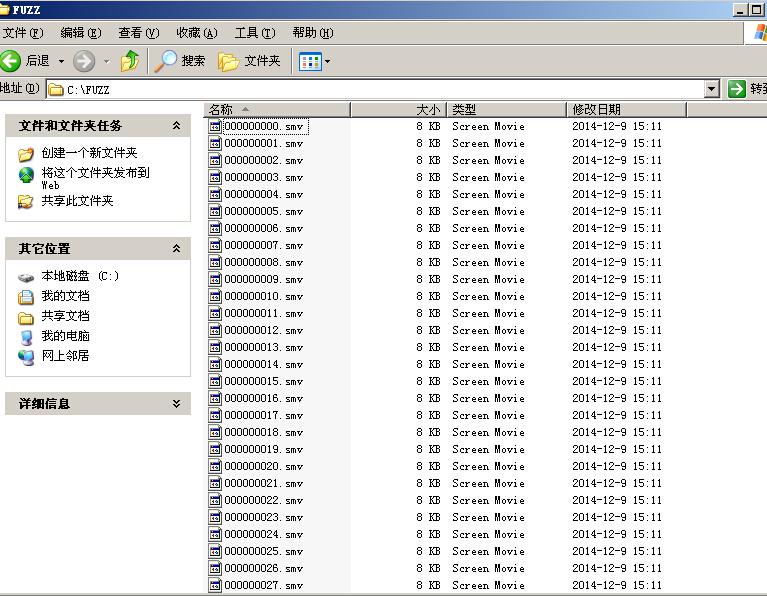Viewport: 767px width, 596px height.
Task: Click the Views grid icon
Action: 310,62
